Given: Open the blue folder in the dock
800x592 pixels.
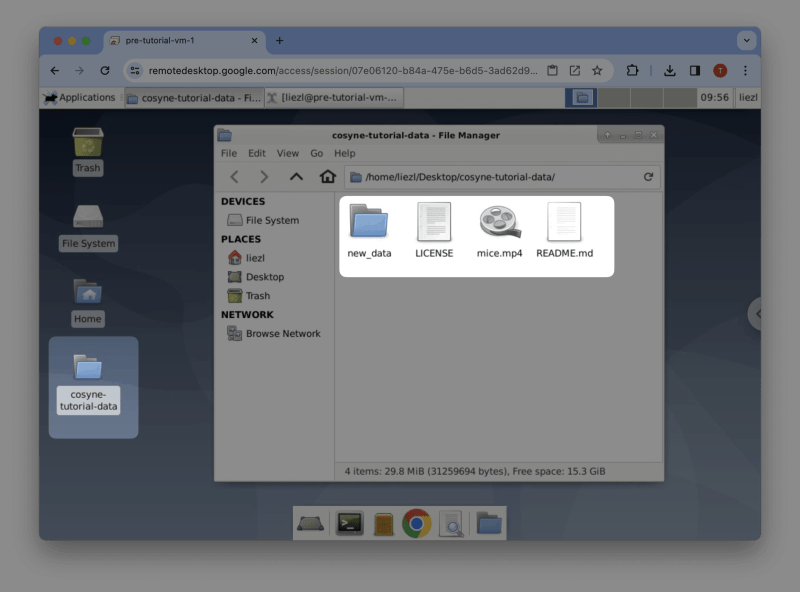Looking at the screenshot, I should pyautogui.click(x=489, y=523).
